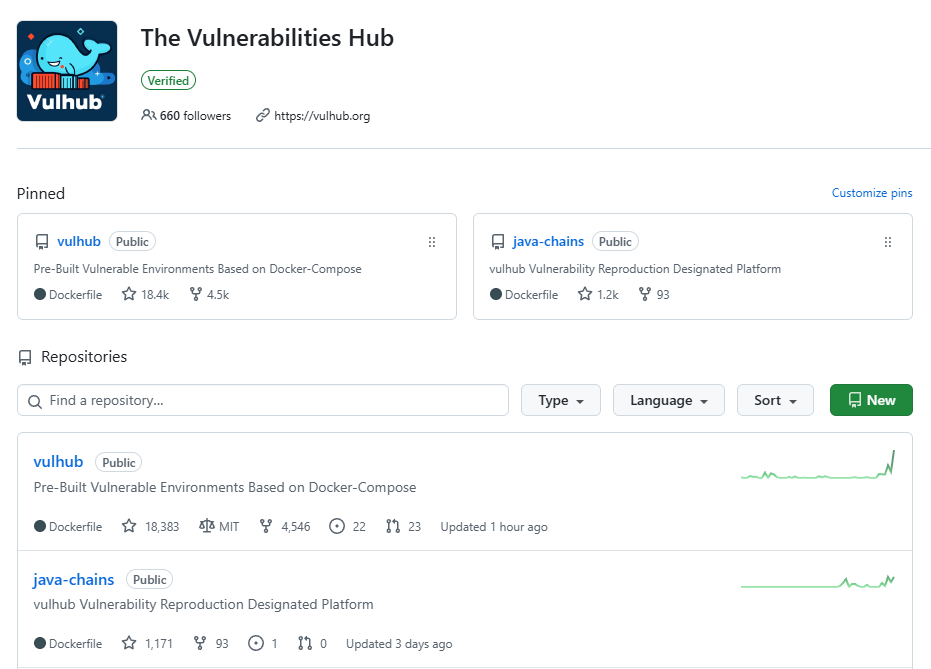Click the Dockerfile language dot in the vulhub list row

click(x=40, y=526)
